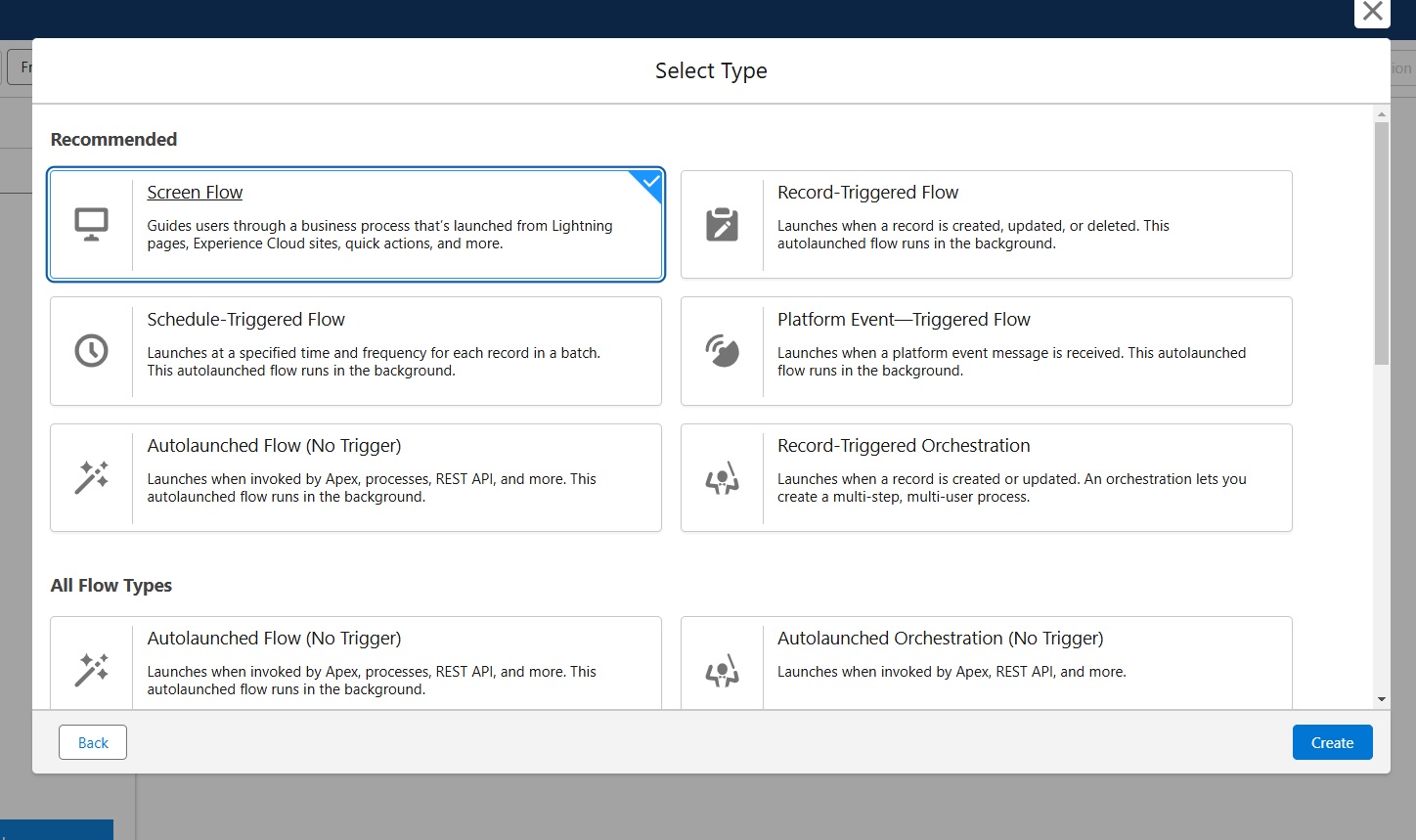Select the Platform Event—Triggered Flow type
Screen dimensions: 1416x840
coord(986,350)
